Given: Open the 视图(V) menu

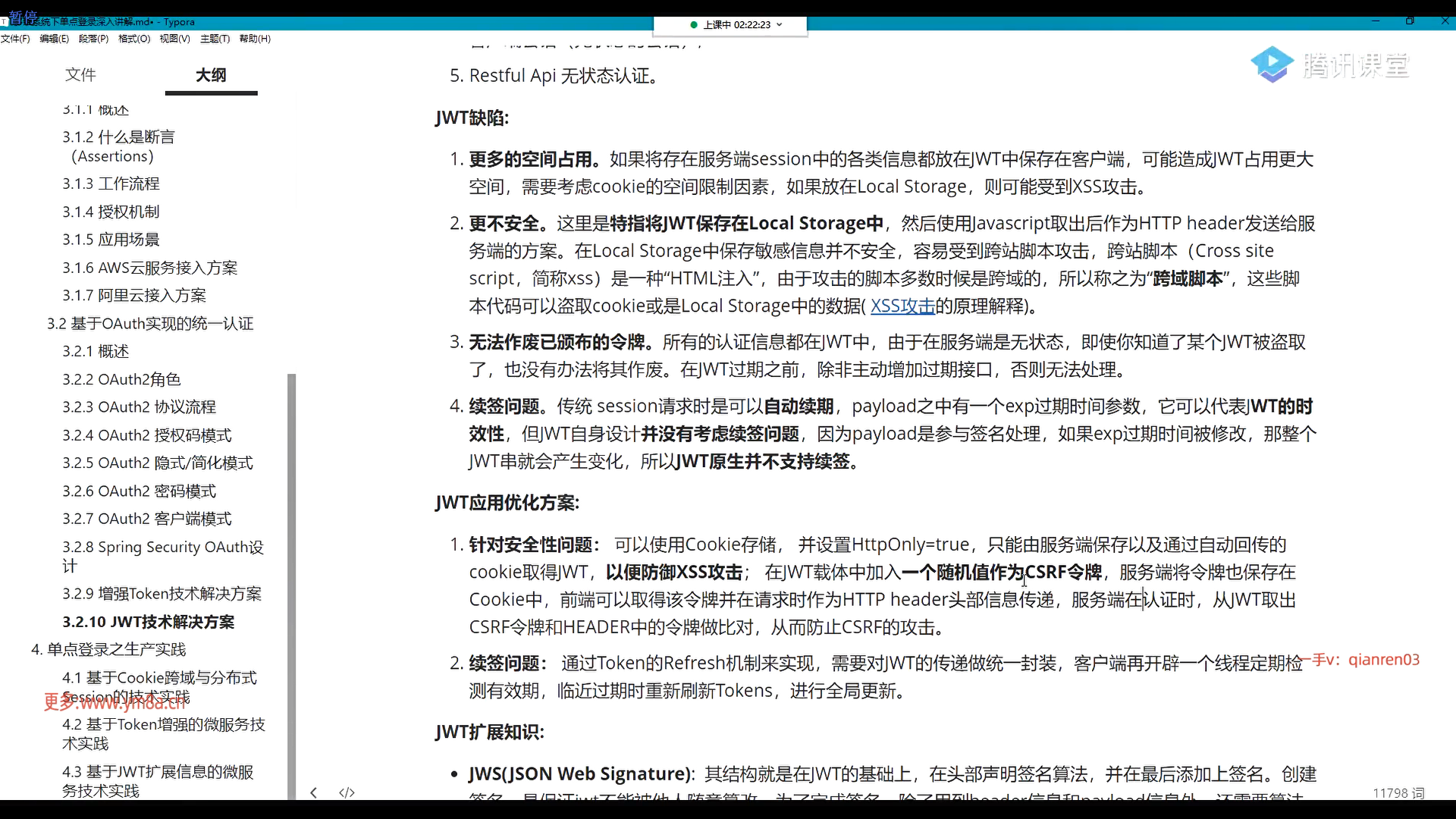Looking at the screenshot, I should coord(174,39).
